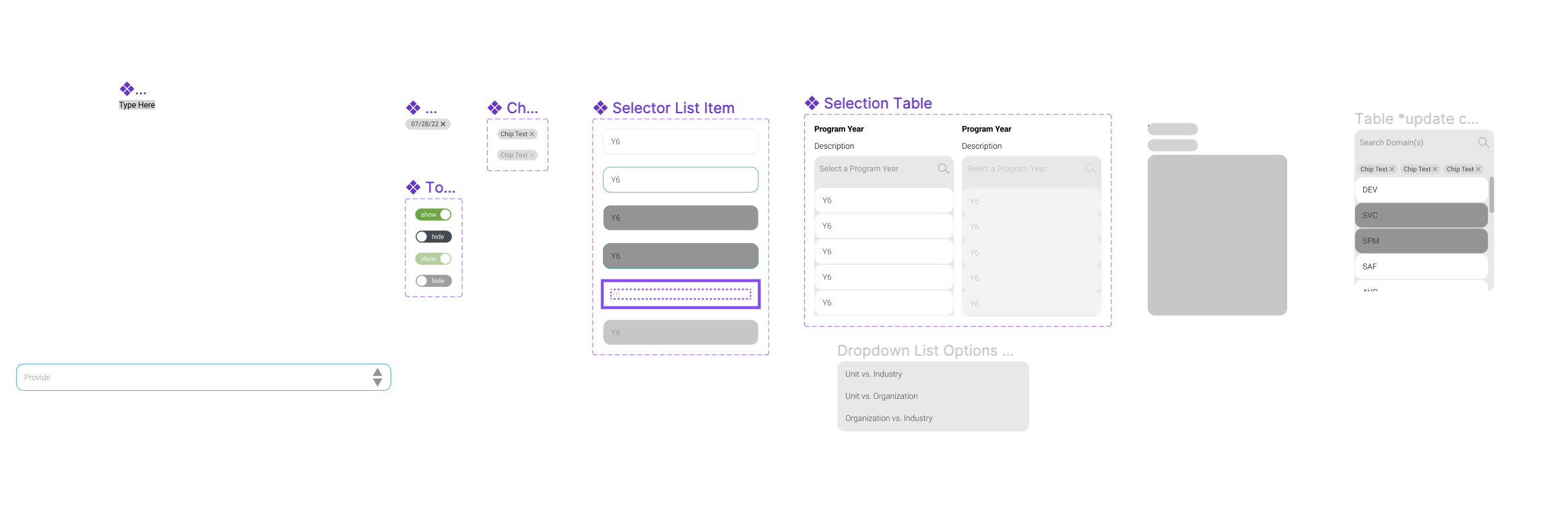Choose Organization vs. Industry from the dropdown list
The height and width of the screenshot is (508, 1568).
pyautogui.click(x=889, y=418)
